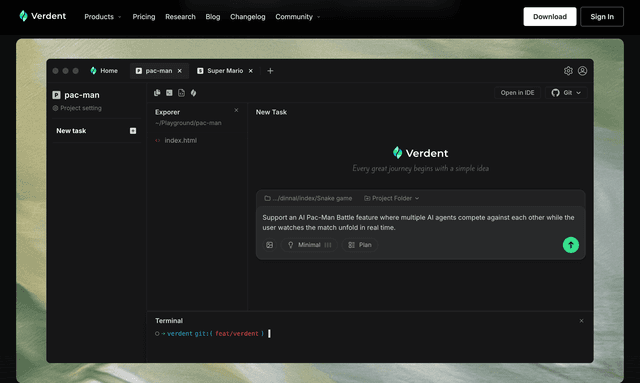Click the terminal prompt line
640x383 pixels.
pyautogui.click(x=213, y=334)
